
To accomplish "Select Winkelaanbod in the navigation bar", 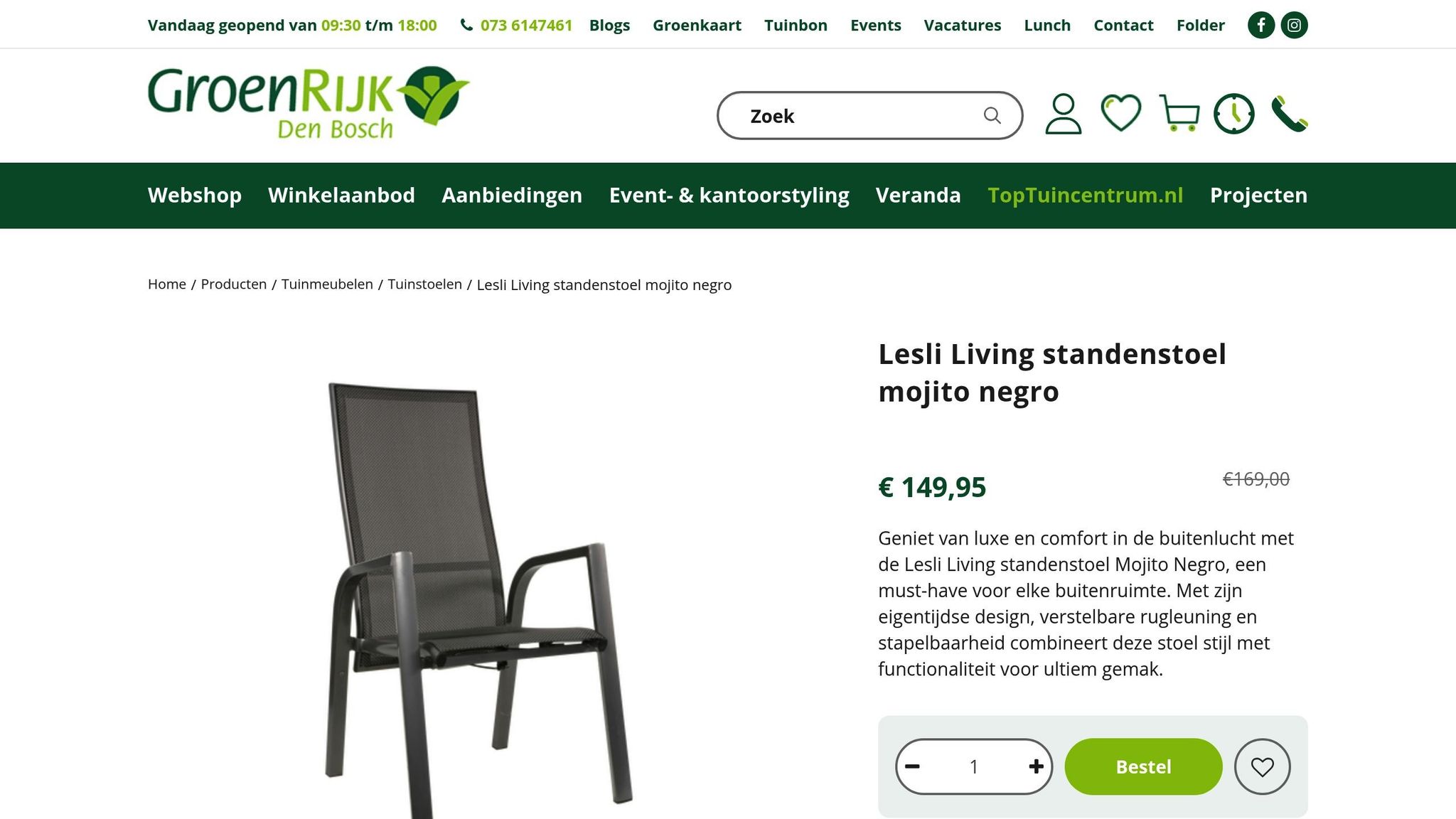I will [341, 196].
